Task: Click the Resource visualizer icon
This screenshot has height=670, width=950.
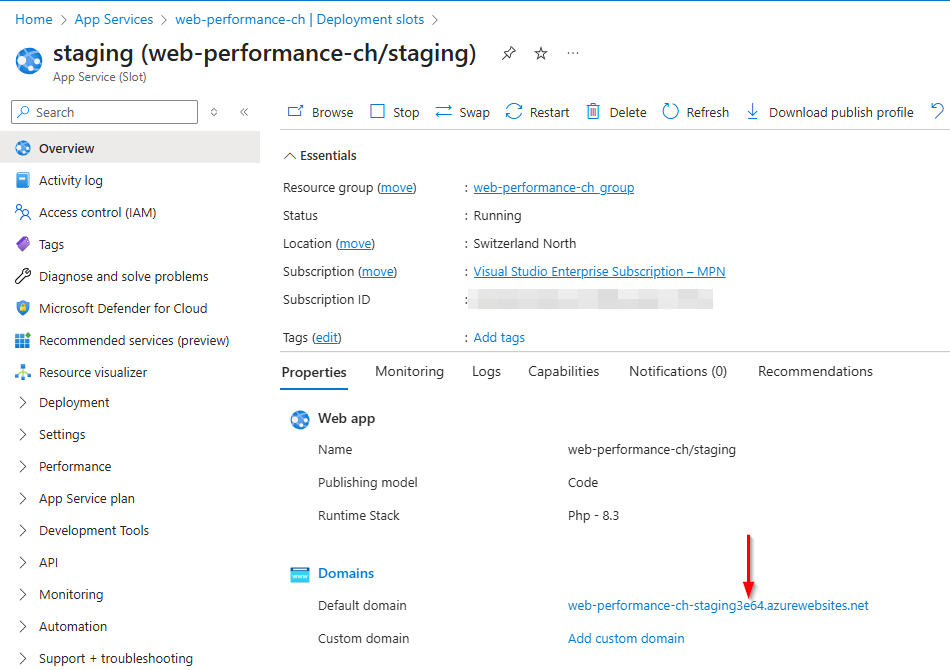Action: click(23, 373)
